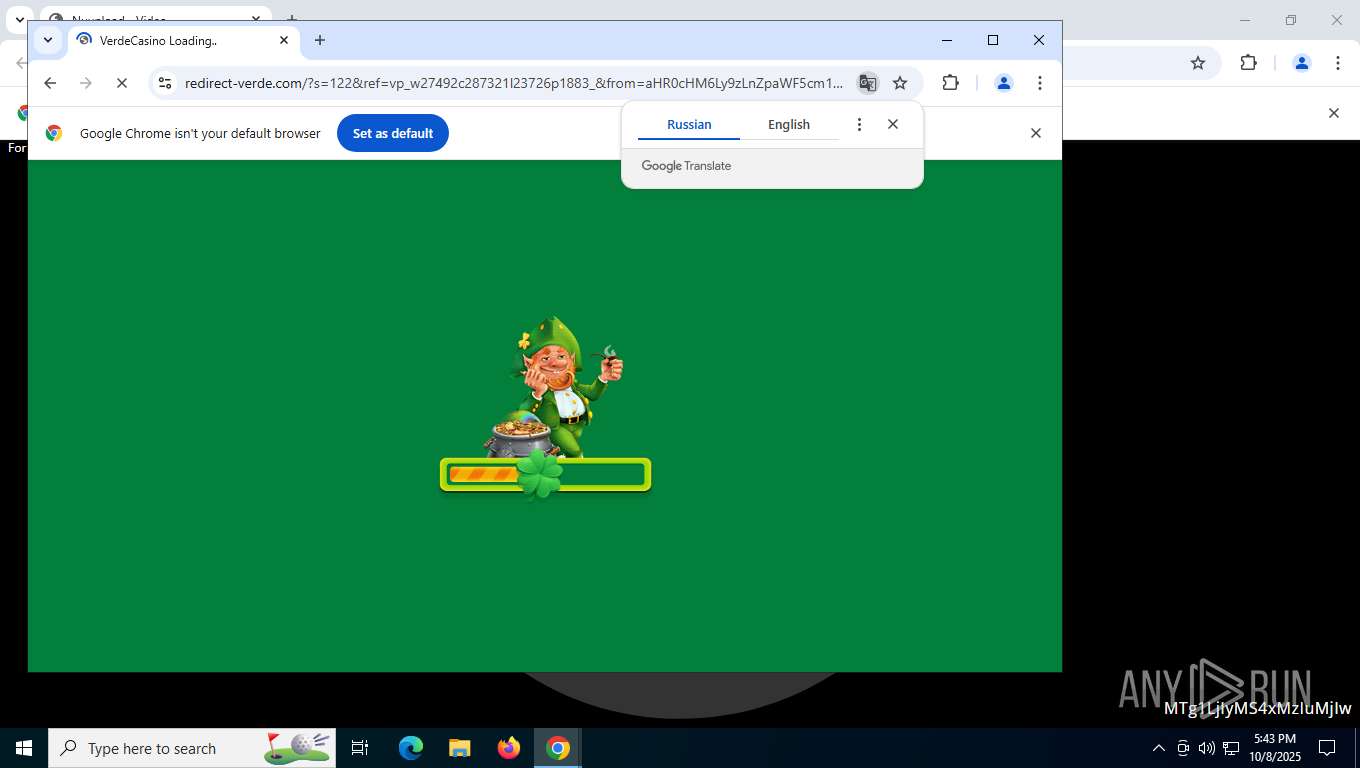Click the Translate icon in the address bar

[867, 83]
